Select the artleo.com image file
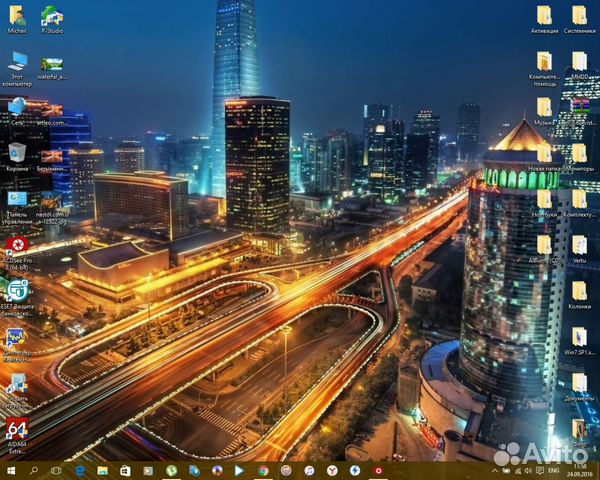This screenshot has height=480, width=600. [51, 114]
